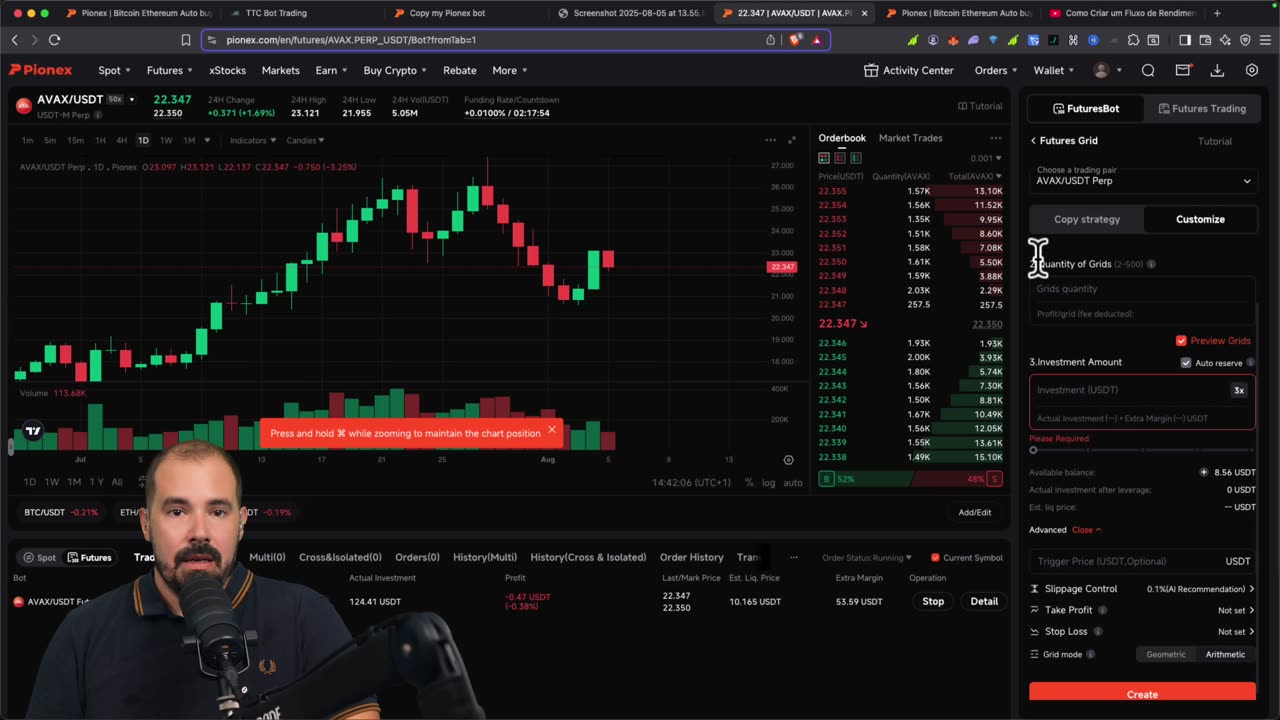This screenshot has width=1280, height=720.
Task: Open the settings hexagon icon
Action: coord(1252,70)
